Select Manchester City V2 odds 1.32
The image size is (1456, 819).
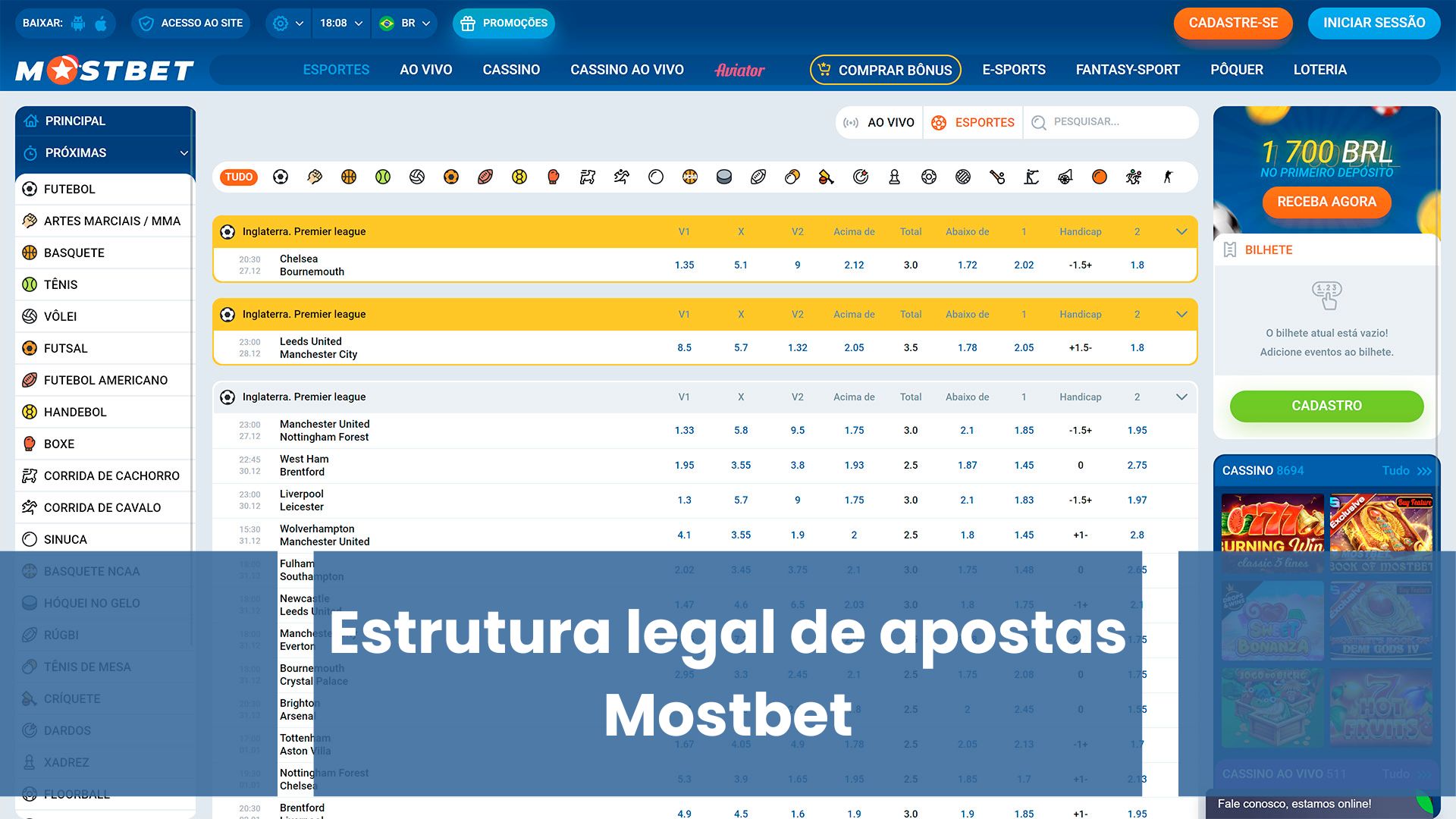[797, 348]
